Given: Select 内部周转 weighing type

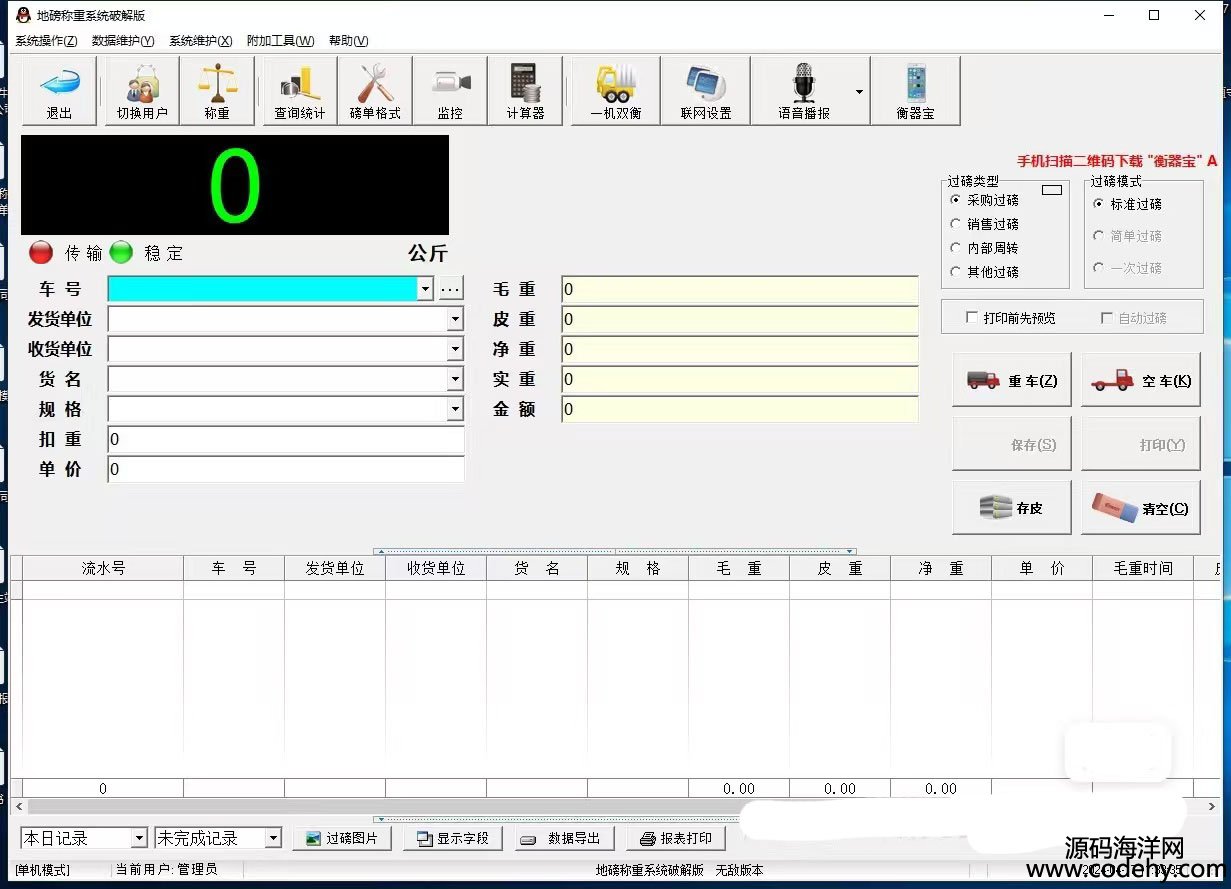Looking at the screenshot, I should click(x=956, y=248).
